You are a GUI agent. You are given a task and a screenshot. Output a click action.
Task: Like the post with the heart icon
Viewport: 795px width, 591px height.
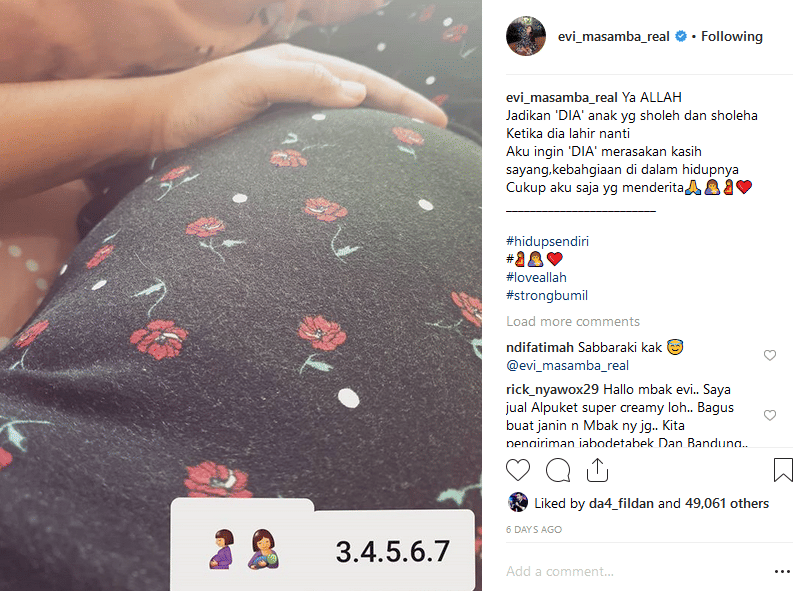coord(518,470)
